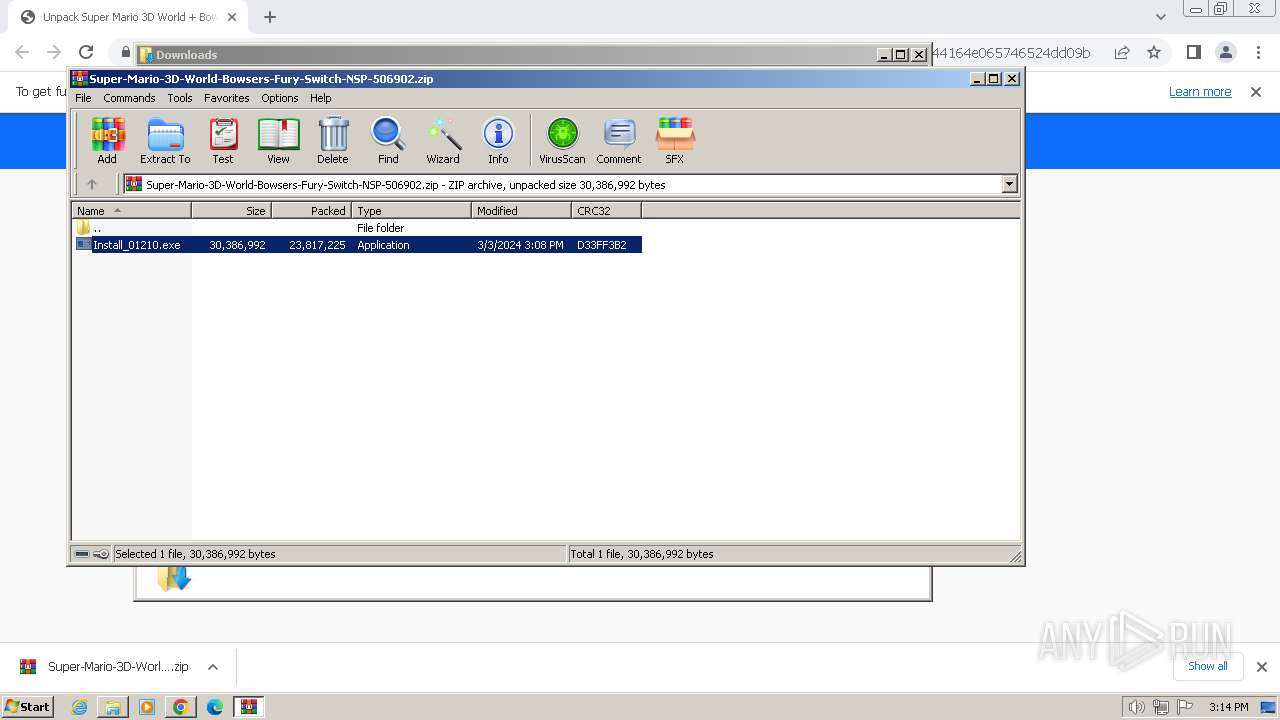Show archive Info
Screen dimensions: 1280x720
[498, 140]
